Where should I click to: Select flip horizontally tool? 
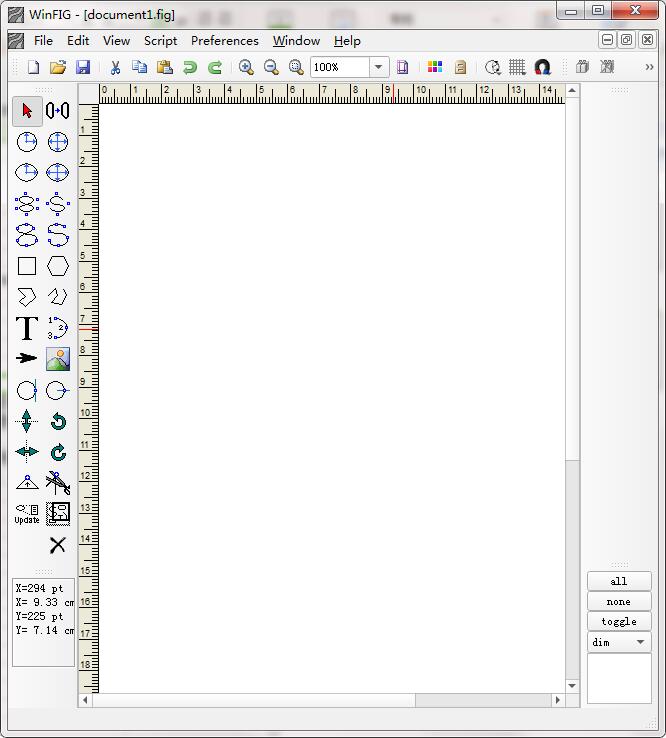tap(27, 452)
